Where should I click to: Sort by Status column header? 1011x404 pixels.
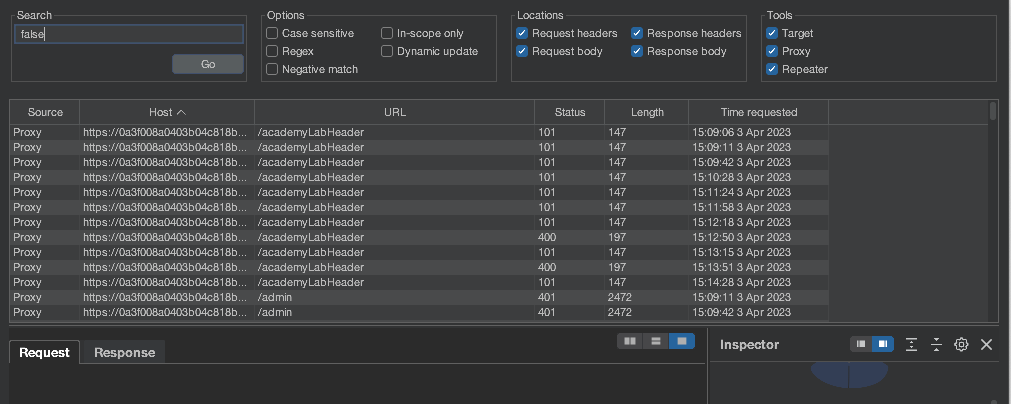coord(570,112)
